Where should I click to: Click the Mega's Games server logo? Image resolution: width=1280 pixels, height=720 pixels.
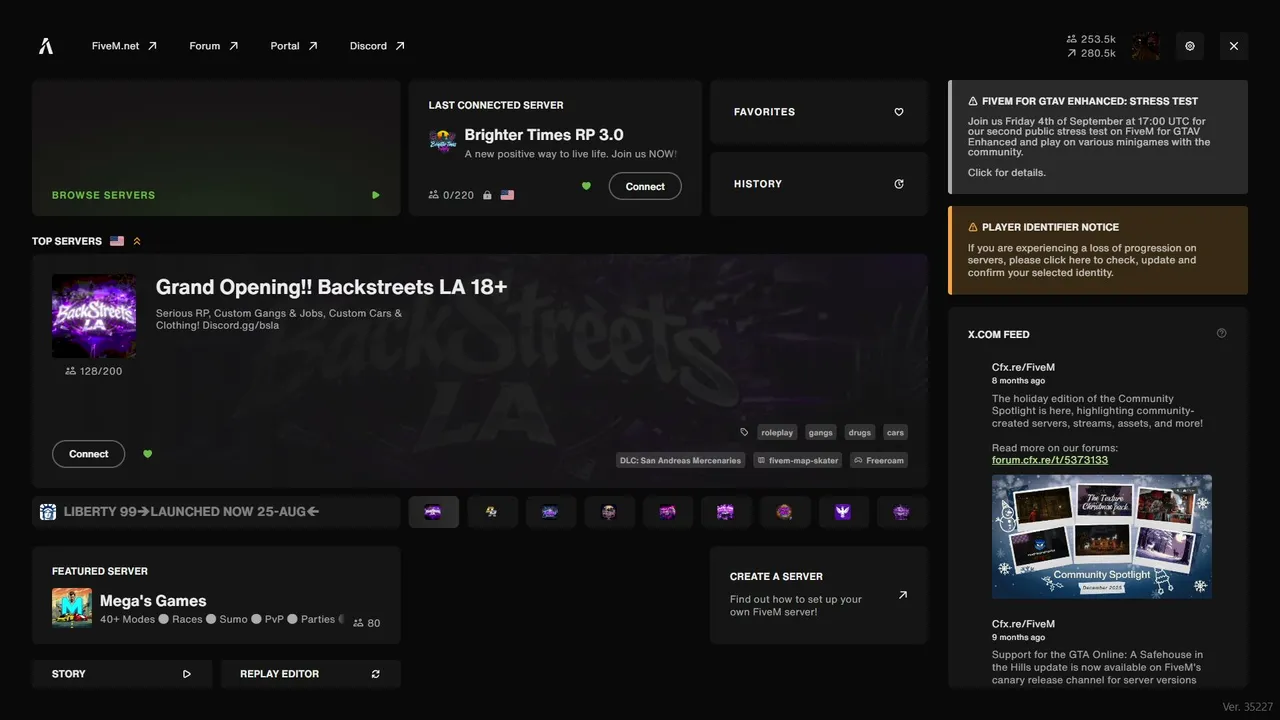[x=72, y=608]
